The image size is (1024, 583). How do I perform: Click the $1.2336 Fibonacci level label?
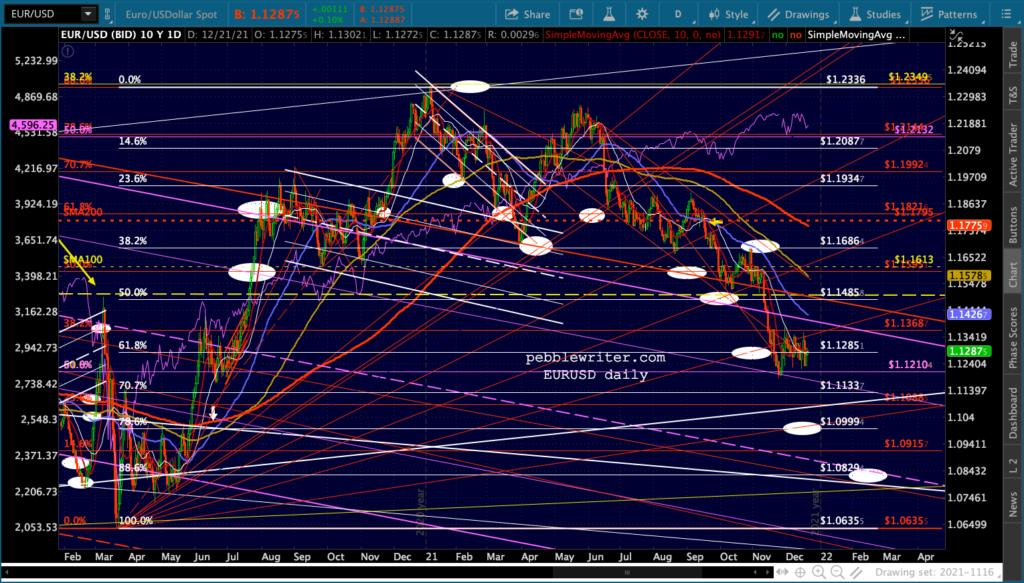(846, 80)
